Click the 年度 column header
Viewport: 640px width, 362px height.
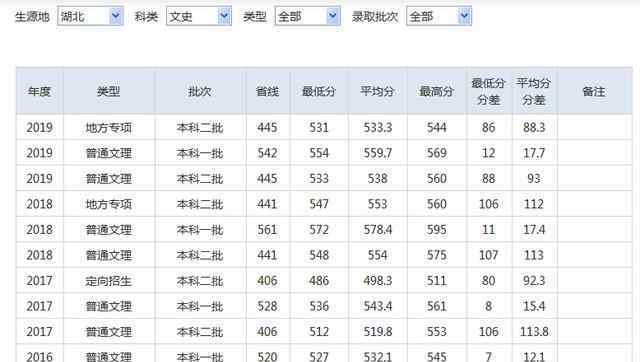[x=40, y=91]
